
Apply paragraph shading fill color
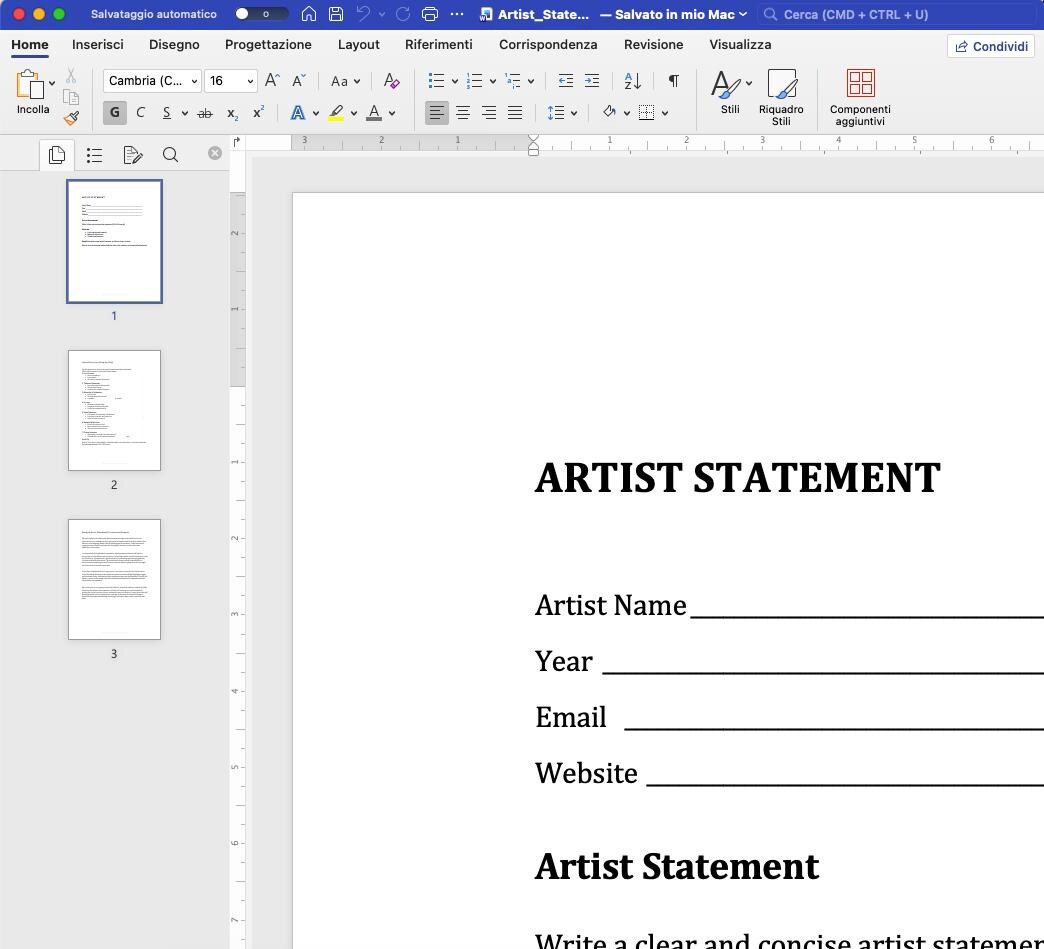click(609, 112)
